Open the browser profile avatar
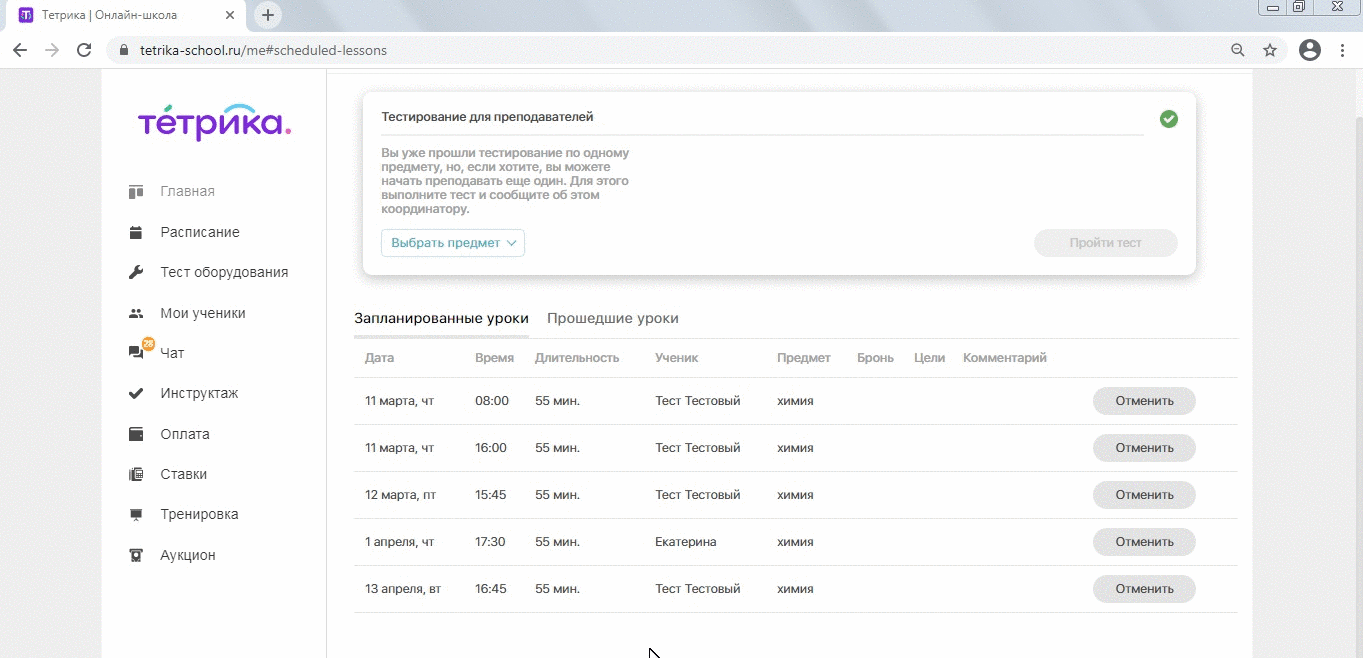The image size is (1363, 658). point(1310,50)
